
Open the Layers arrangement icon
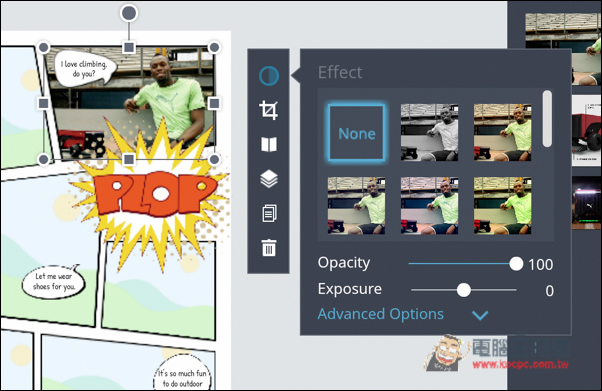269,179
